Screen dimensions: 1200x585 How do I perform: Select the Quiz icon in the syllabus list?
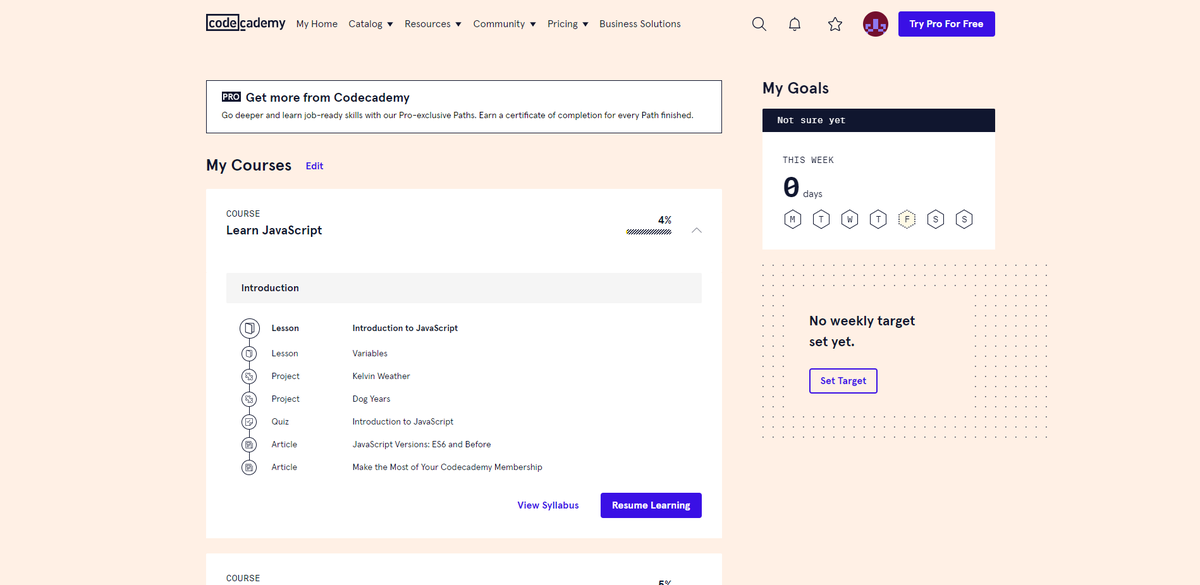(248, 421)
